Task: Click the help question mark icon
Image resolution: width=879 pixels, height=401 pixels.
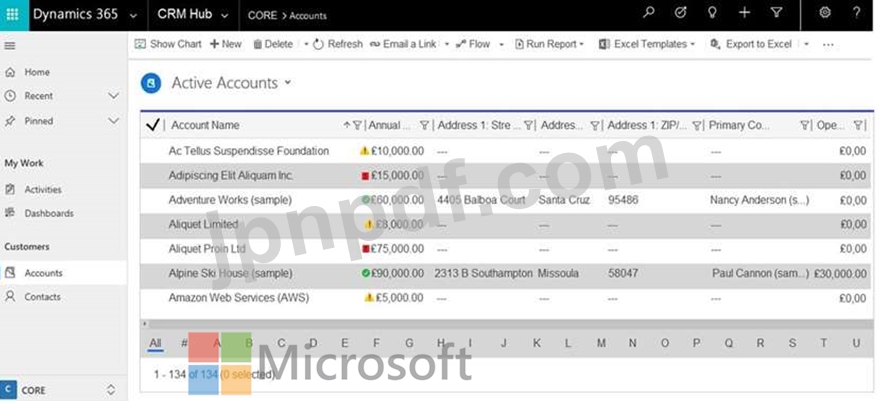Action: click(x=857, y=13)
